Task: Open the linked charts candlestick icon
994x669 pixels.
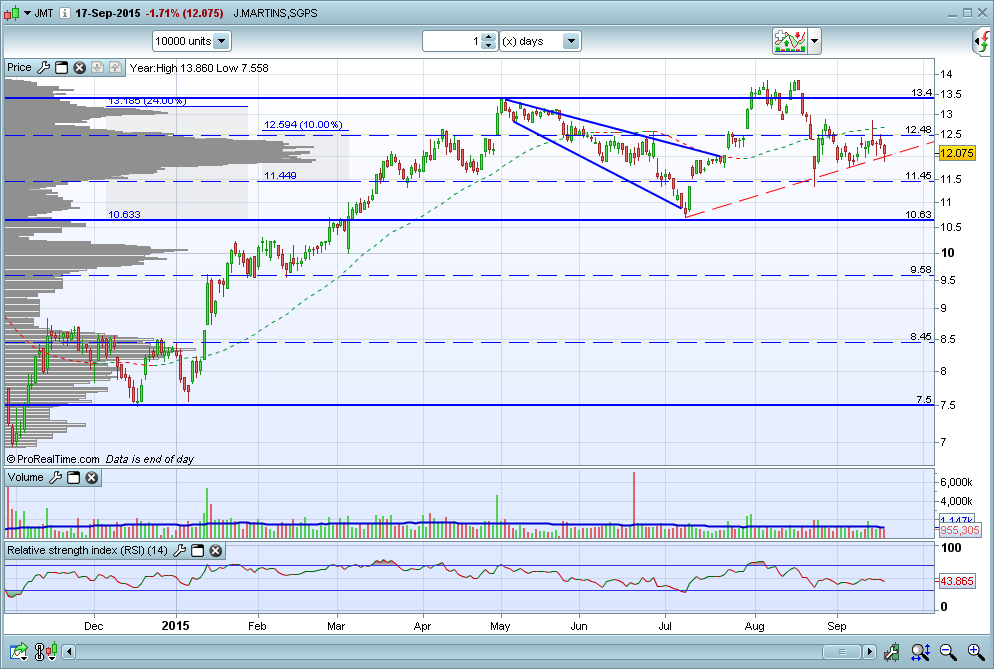Action: click(46, 651)
